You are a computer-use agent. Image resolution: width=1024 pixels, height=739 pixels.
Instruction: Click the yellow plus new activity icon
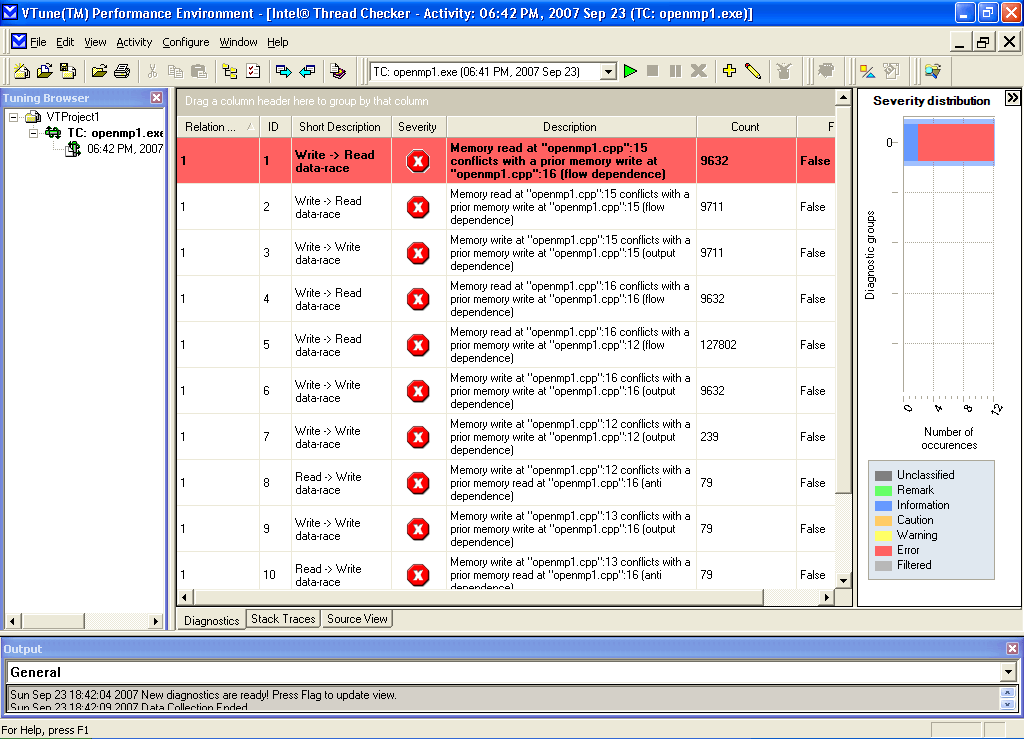pyautogui.click(x=729, y=71)
